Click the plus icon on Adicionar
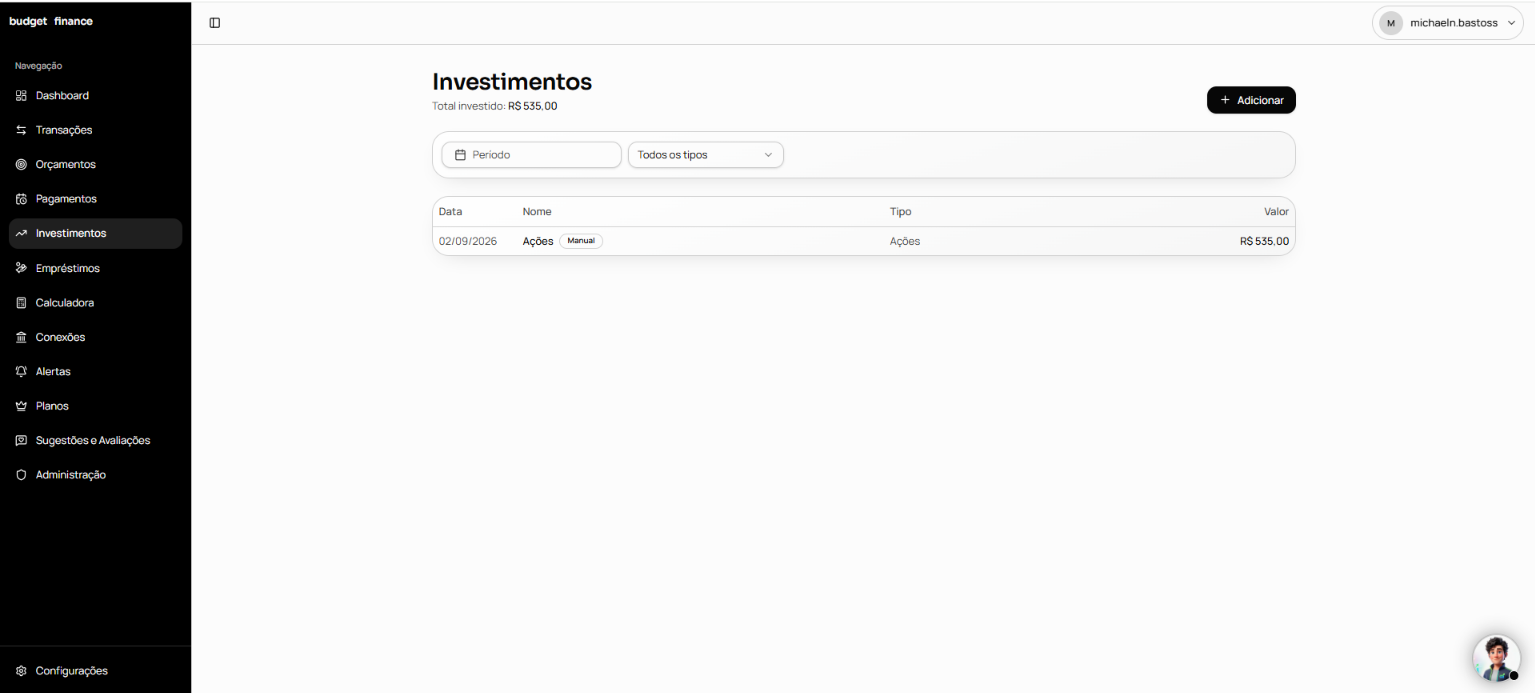 click(1225, 100)
